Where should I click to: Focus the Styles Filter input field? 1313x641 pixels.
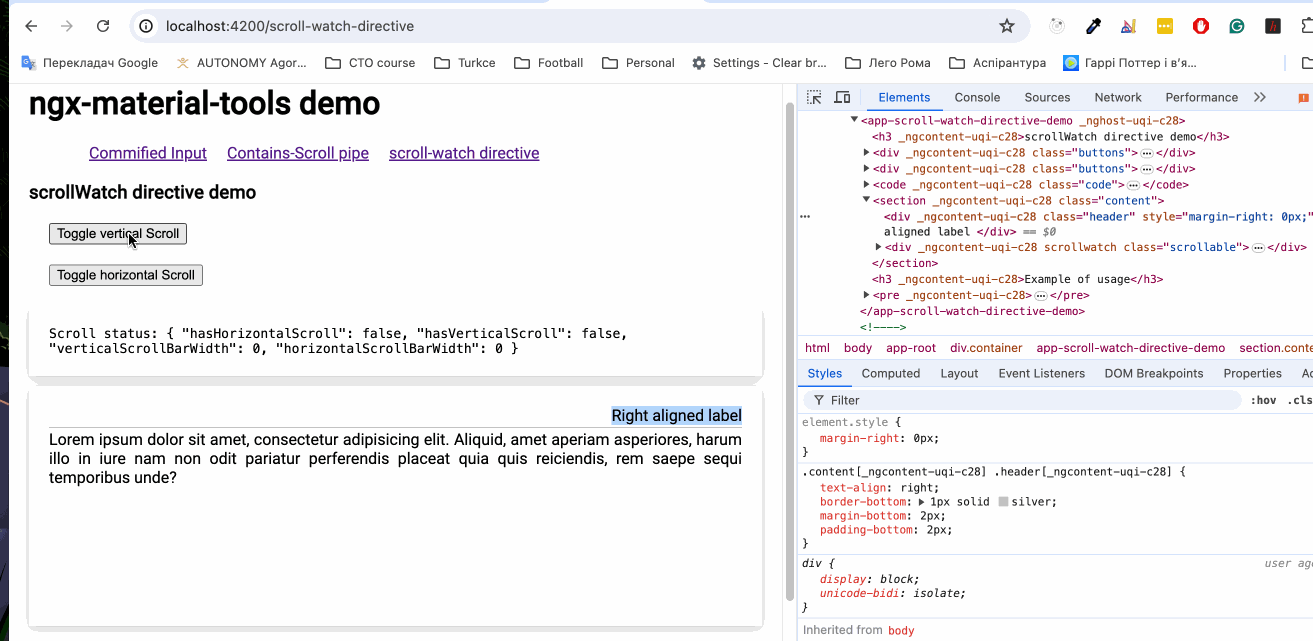[1024, 400]
